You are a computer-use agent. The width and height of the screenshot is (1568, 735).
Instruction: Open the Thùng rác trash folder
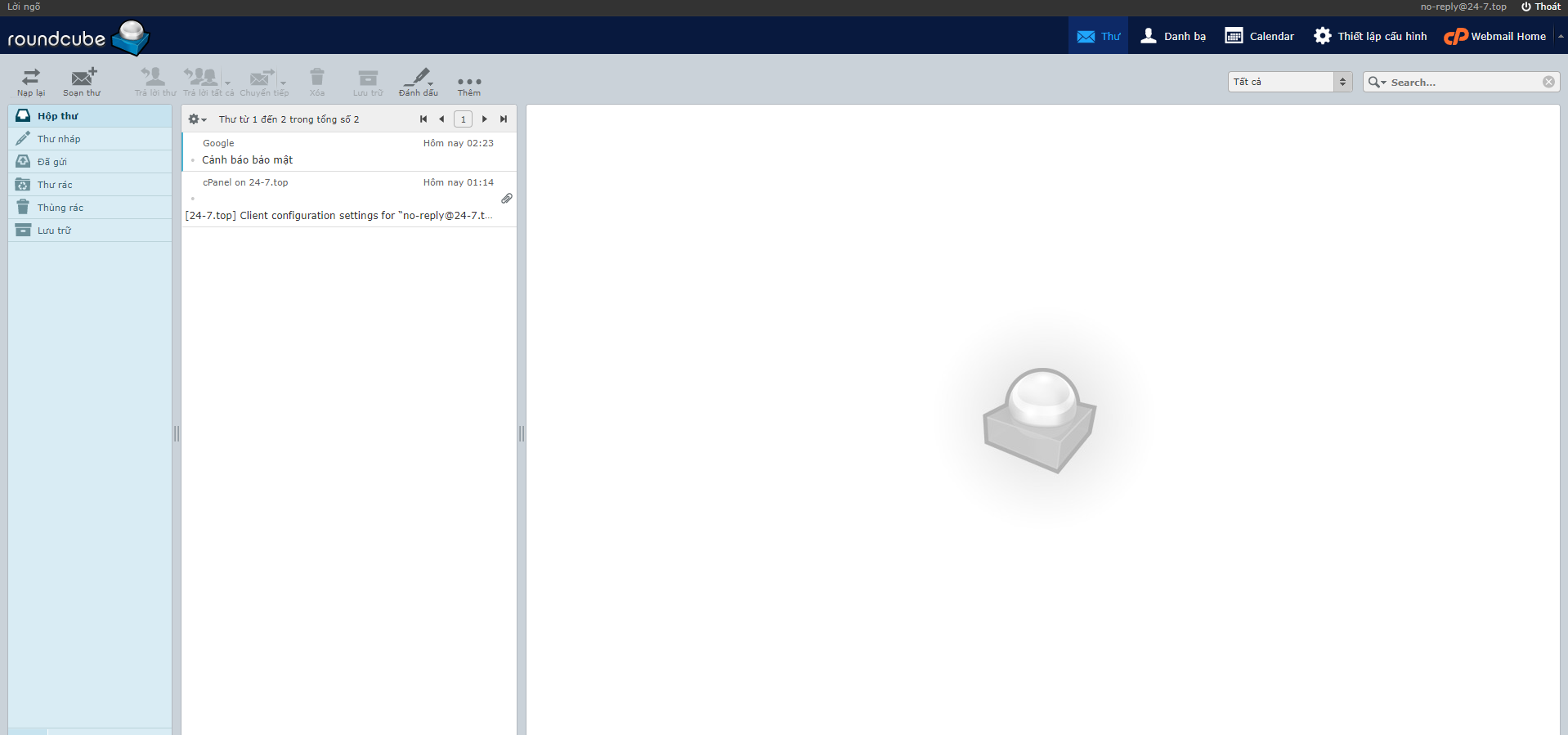coord(60,208)
